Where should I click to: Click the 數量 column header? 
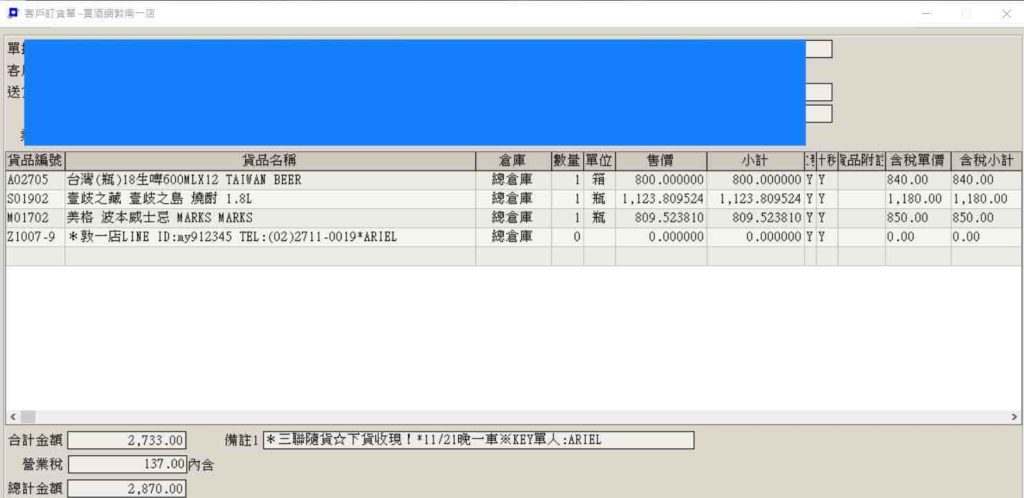(567, 161)
